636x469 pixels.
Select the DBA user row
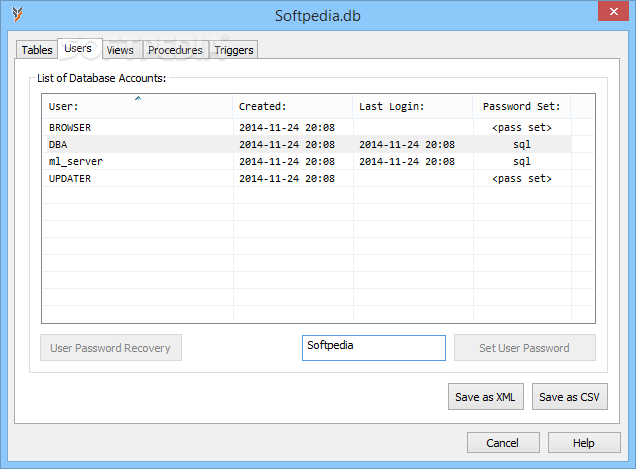click(307, 144)
